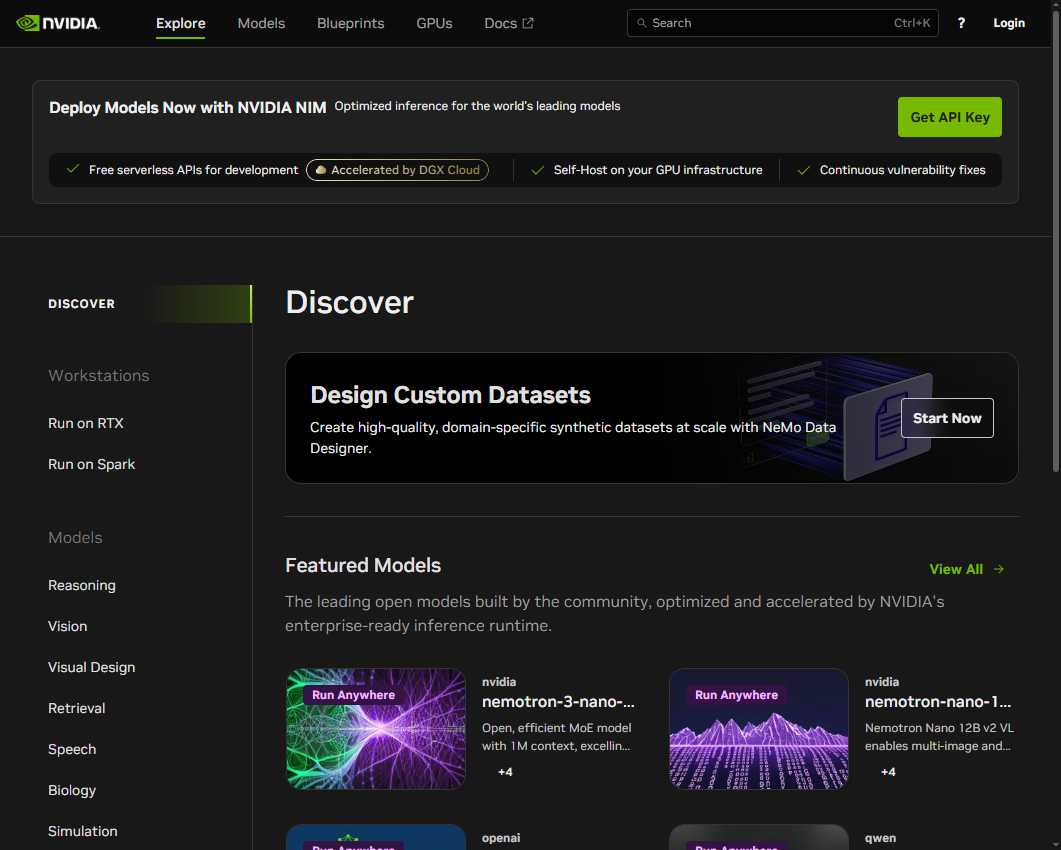Switch to the Models navigation item
The width and height of the screenshot is (1061, 850).
click(261, 22)
